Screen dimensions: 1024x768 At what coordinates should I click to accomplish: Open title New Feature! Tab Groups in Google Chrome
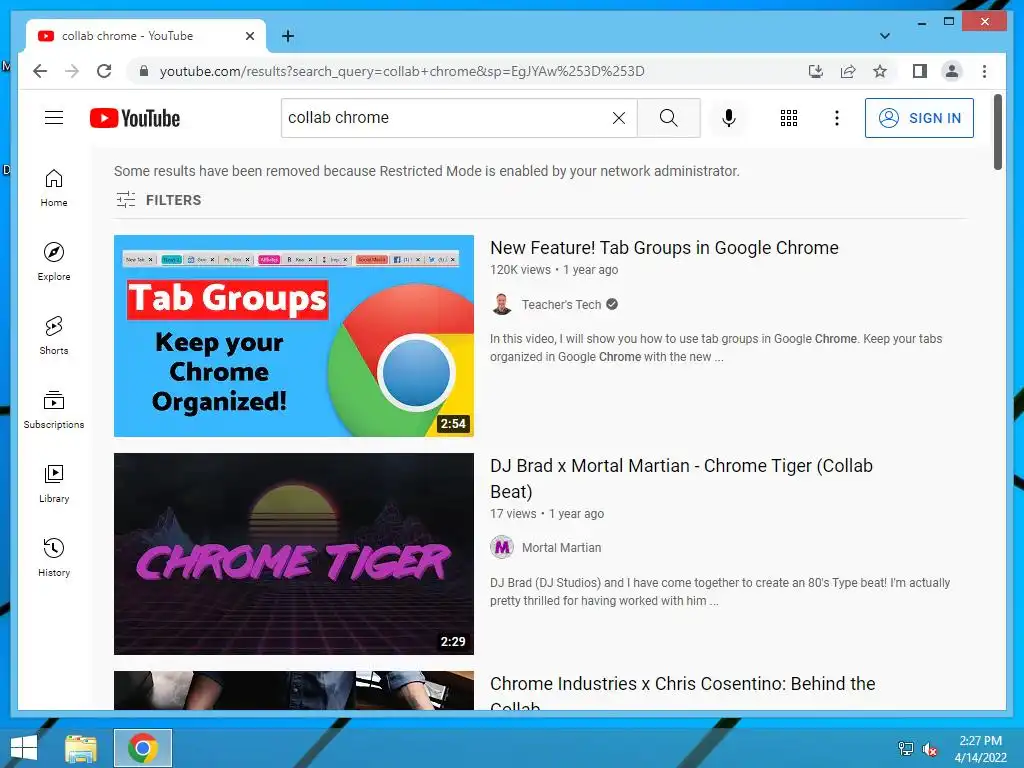click(664, 248)
